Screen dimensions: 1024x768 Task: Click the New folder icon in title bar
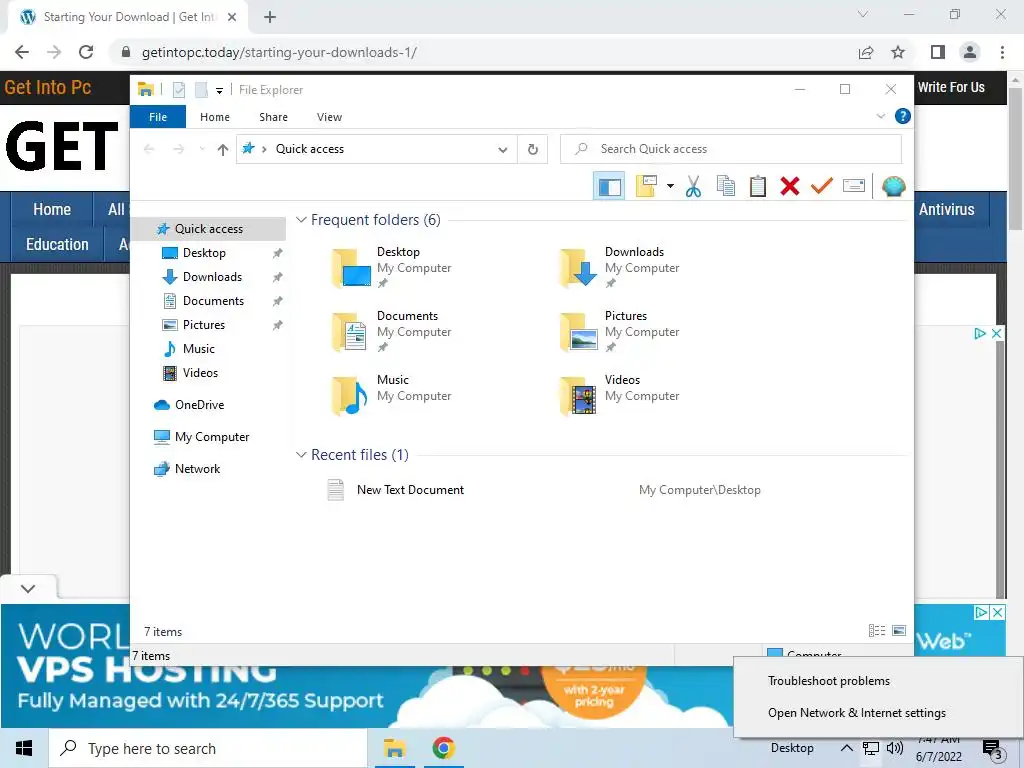coord(201,89)
